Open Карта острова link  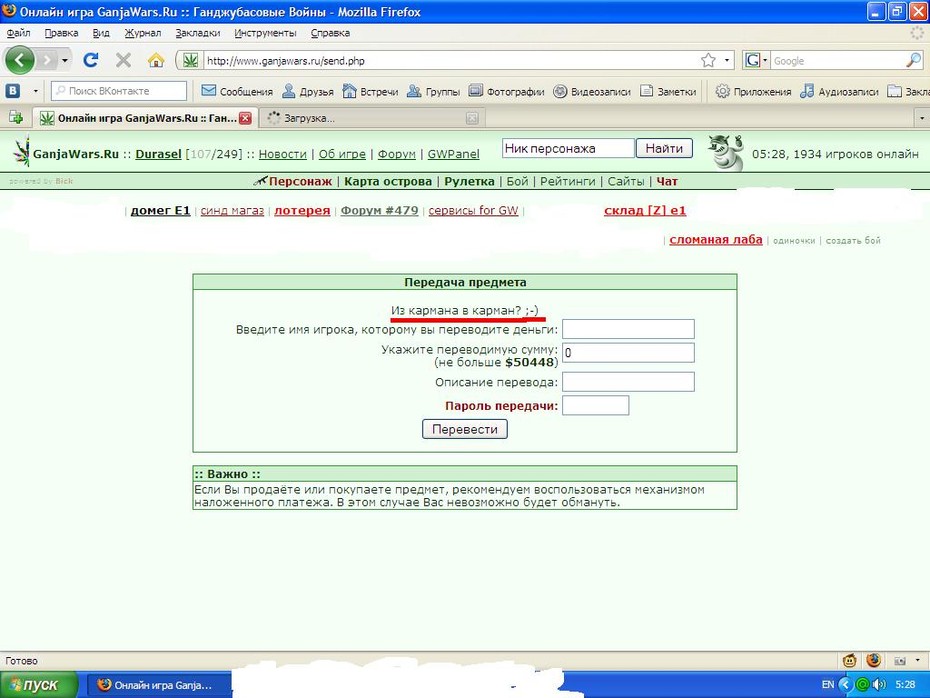[388, 181]
